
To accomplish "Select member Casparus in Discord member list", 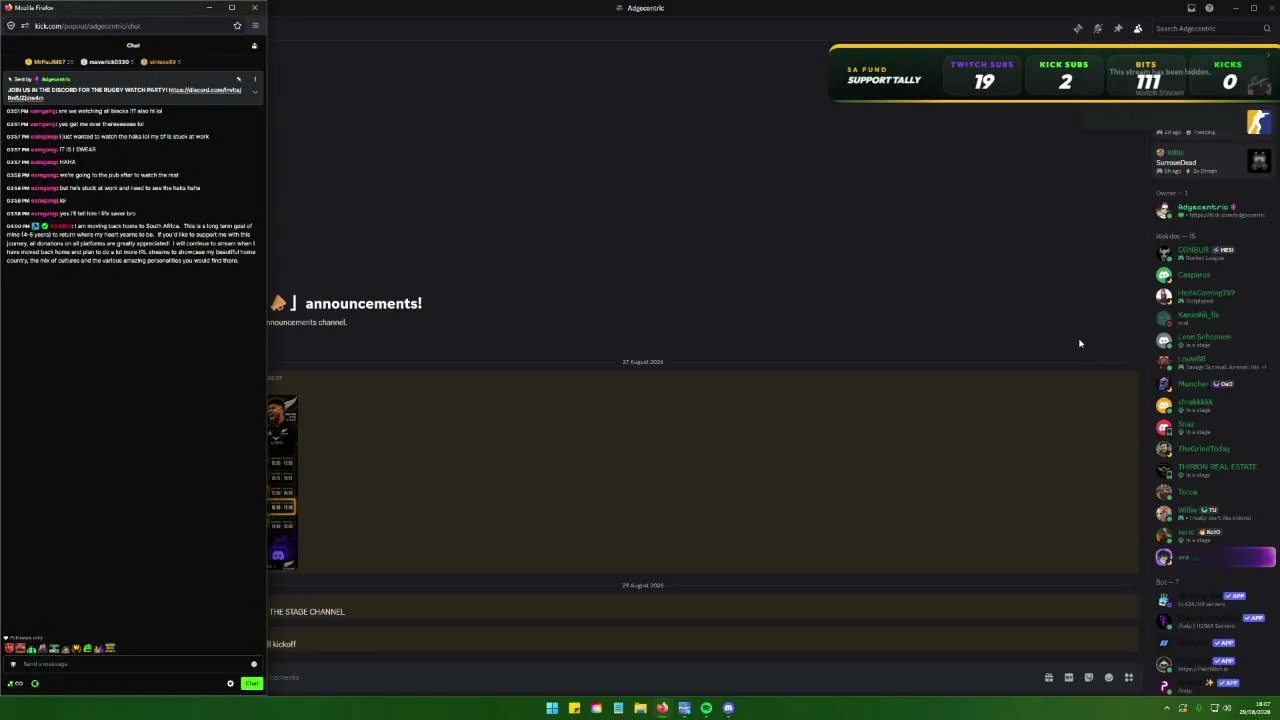I will [x=1215, y=275].
